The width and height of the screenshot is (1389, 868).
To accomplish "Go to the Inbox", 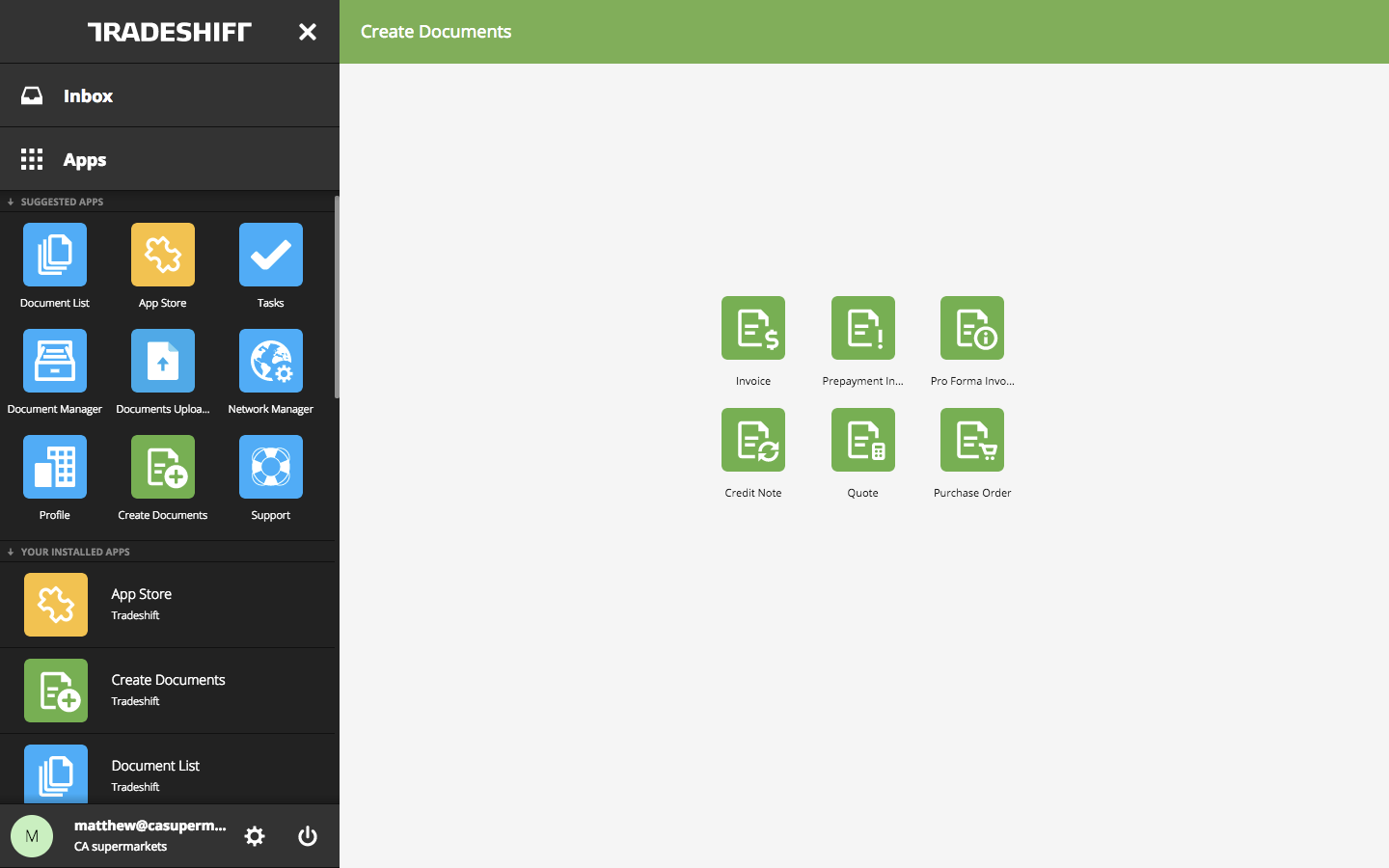I will (88, 95).
